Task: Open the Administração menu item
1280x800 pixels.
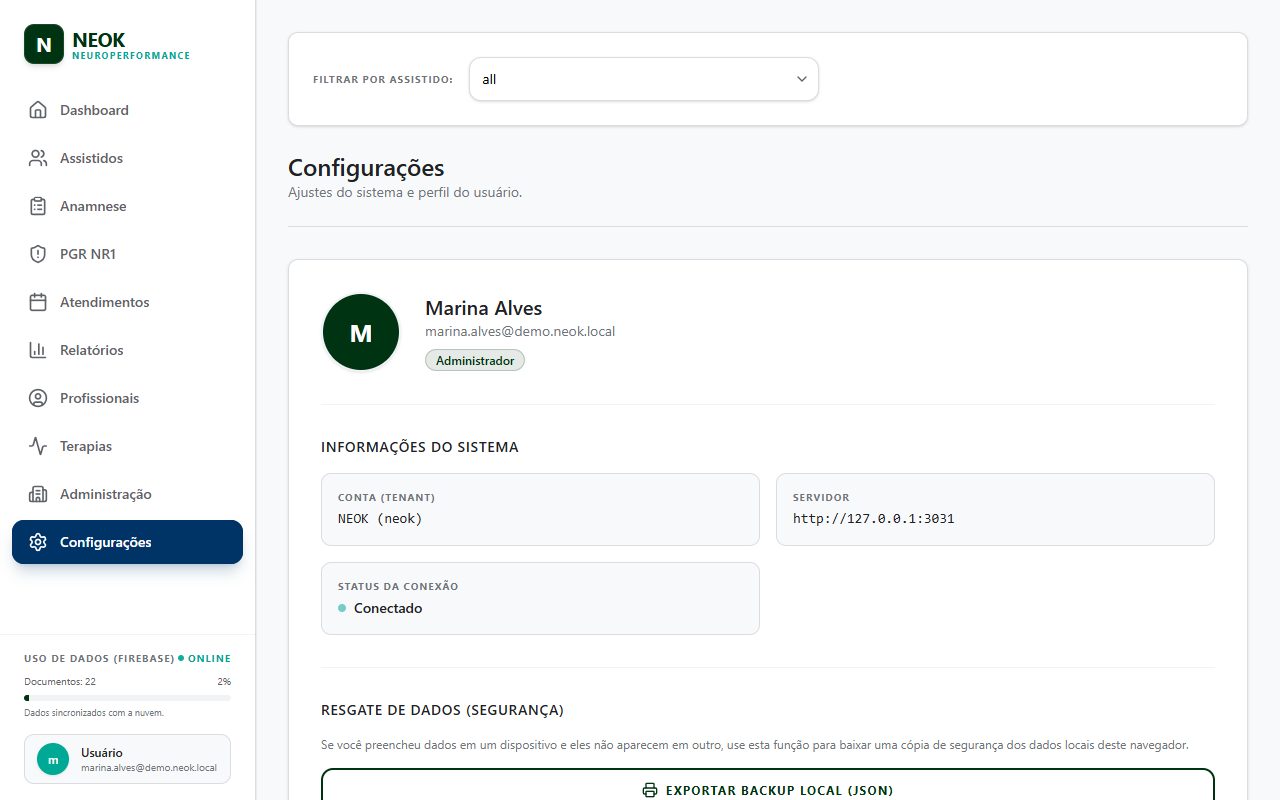Action: point(127,494)
